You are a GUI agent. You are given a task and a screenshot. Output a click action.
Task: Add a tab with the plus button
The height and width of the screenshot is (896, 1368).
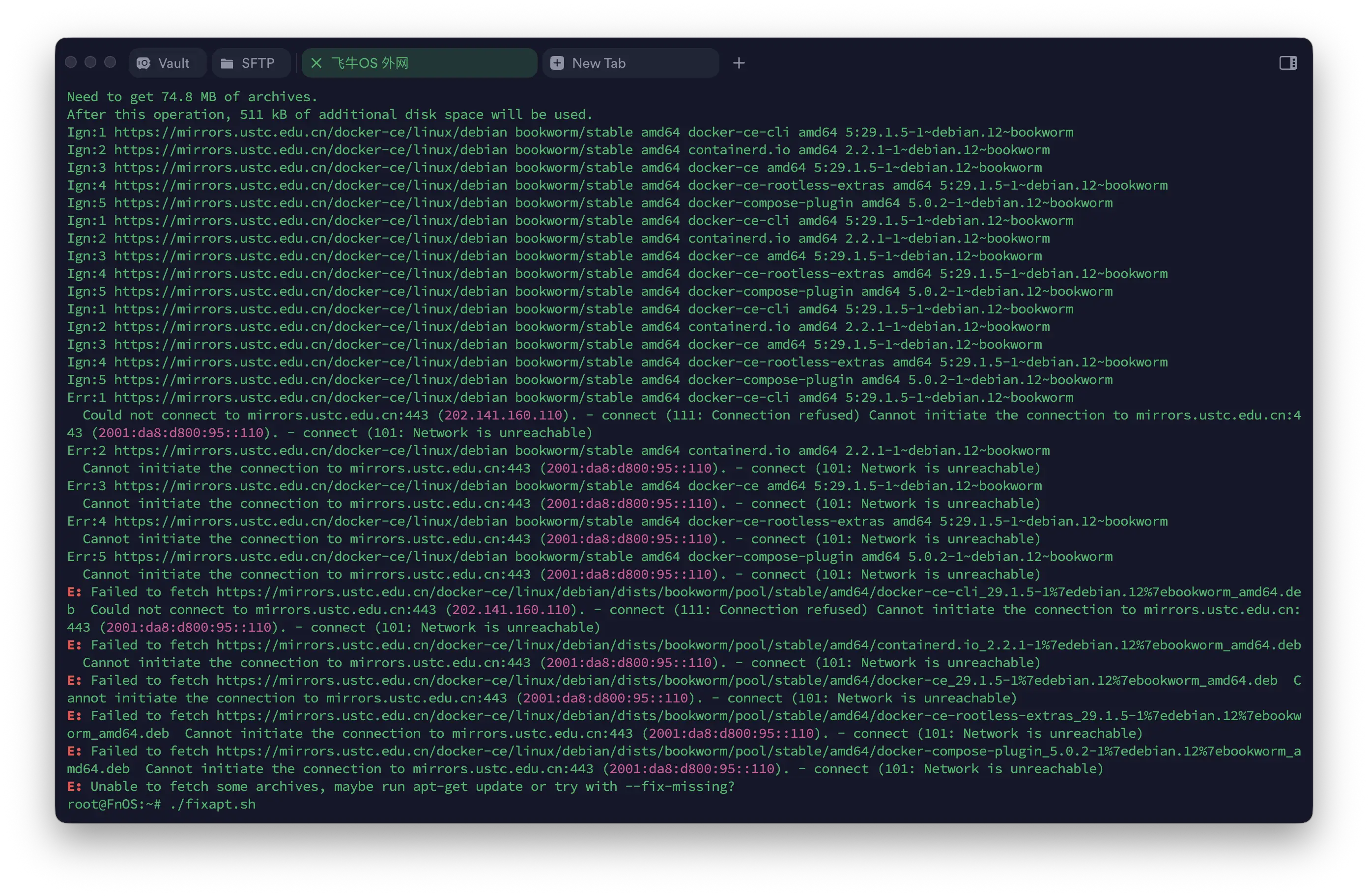739,63
